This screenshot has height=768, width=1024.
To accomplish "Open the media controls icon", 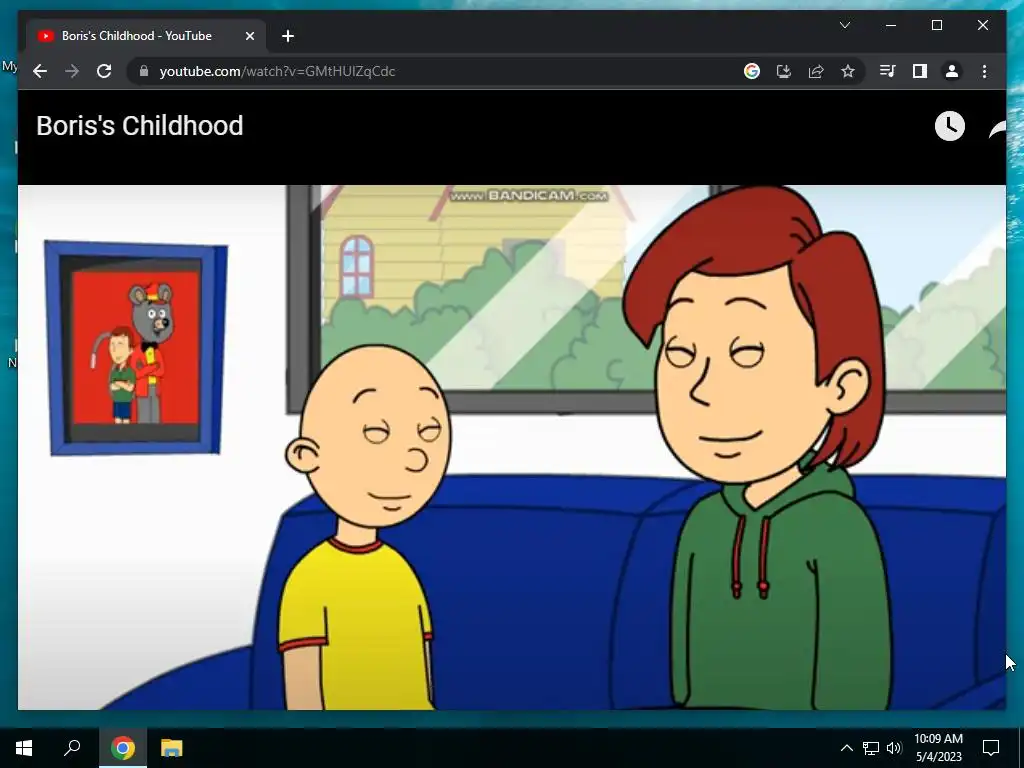I will [888, 71].
